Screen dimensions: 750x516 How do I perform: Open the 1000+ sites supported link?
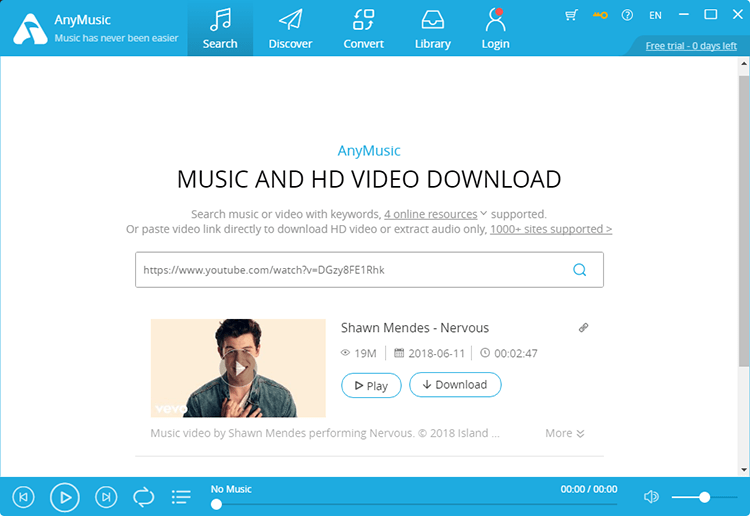(x=551, y=229)
